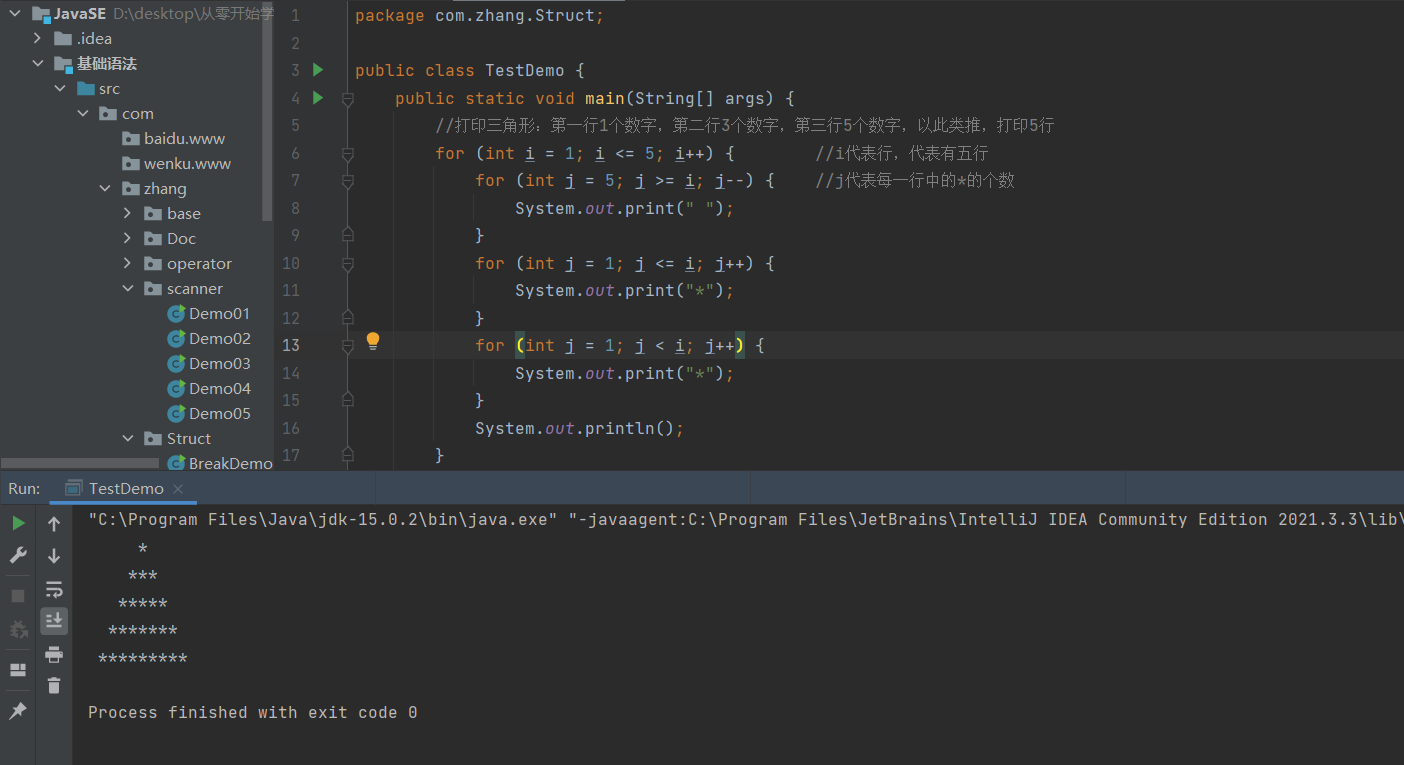Image resolution: width=1404 pixels, height=765 pixels.
Task: Click the fold end marker on line 12
Action: click(347, 316)
